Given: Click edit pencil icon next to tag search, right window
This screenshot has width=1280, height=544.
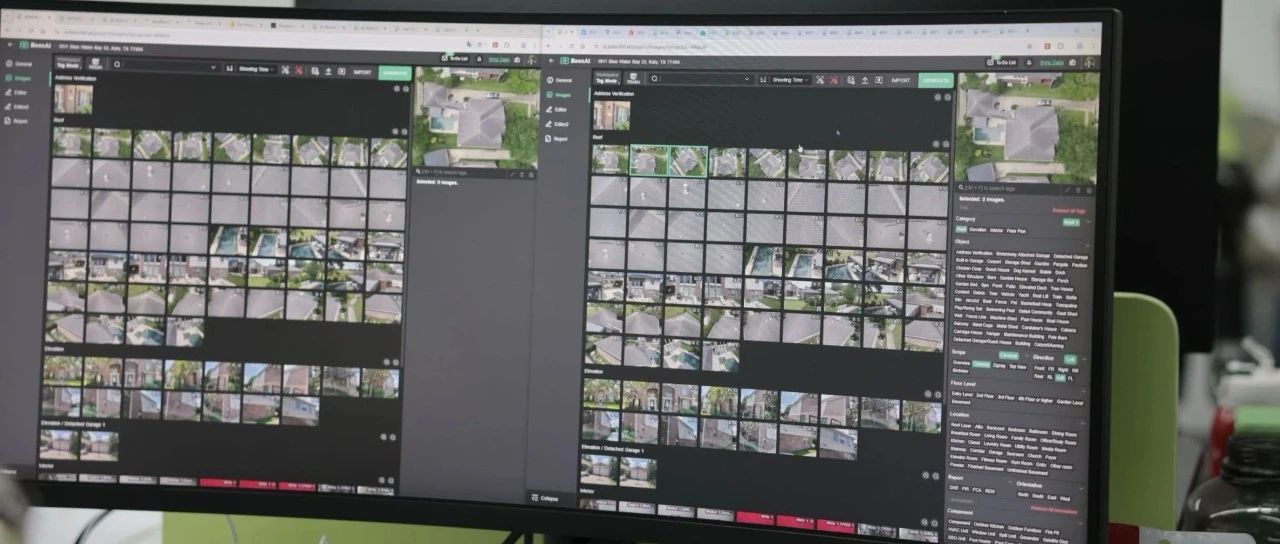Looking at the screenshot, I should click(1066, 189).
